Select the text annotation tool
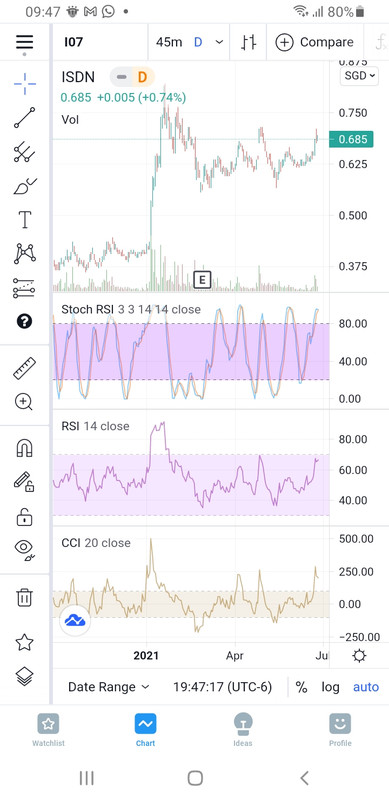 click(25, 220)
